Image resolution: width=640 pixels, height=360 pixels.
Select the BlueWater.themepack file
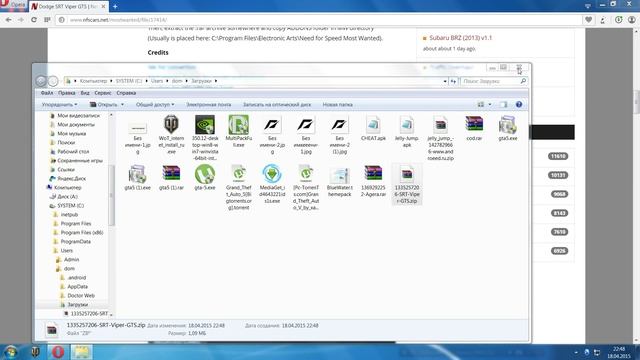[x=340, y=175]
